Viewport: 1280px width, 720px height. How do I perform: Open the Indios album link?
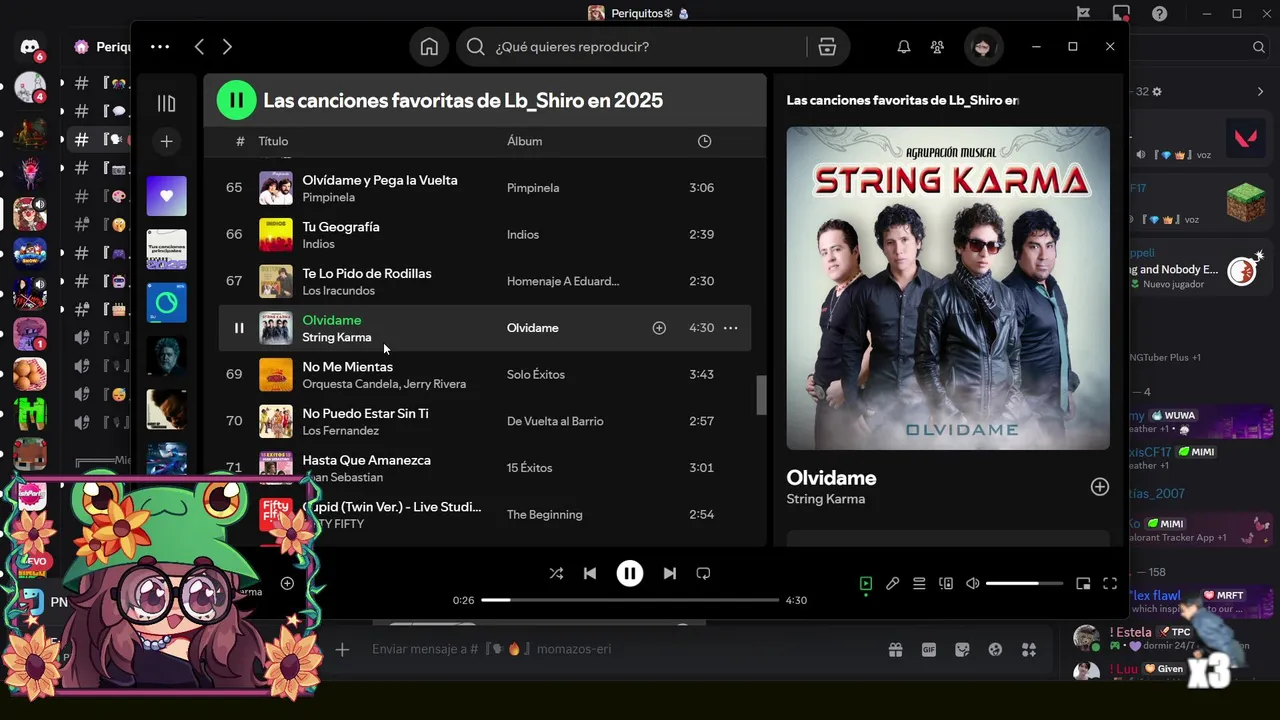pyautogui.click(x=523, y=234)
